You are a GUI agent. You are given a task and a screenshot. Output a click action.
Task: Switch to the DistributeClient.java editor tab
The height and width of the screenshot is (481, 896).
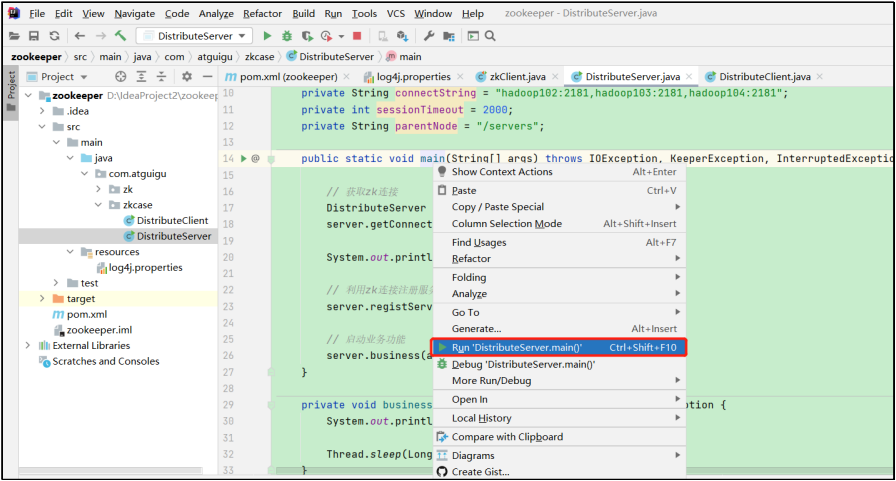tap(764, 76)
